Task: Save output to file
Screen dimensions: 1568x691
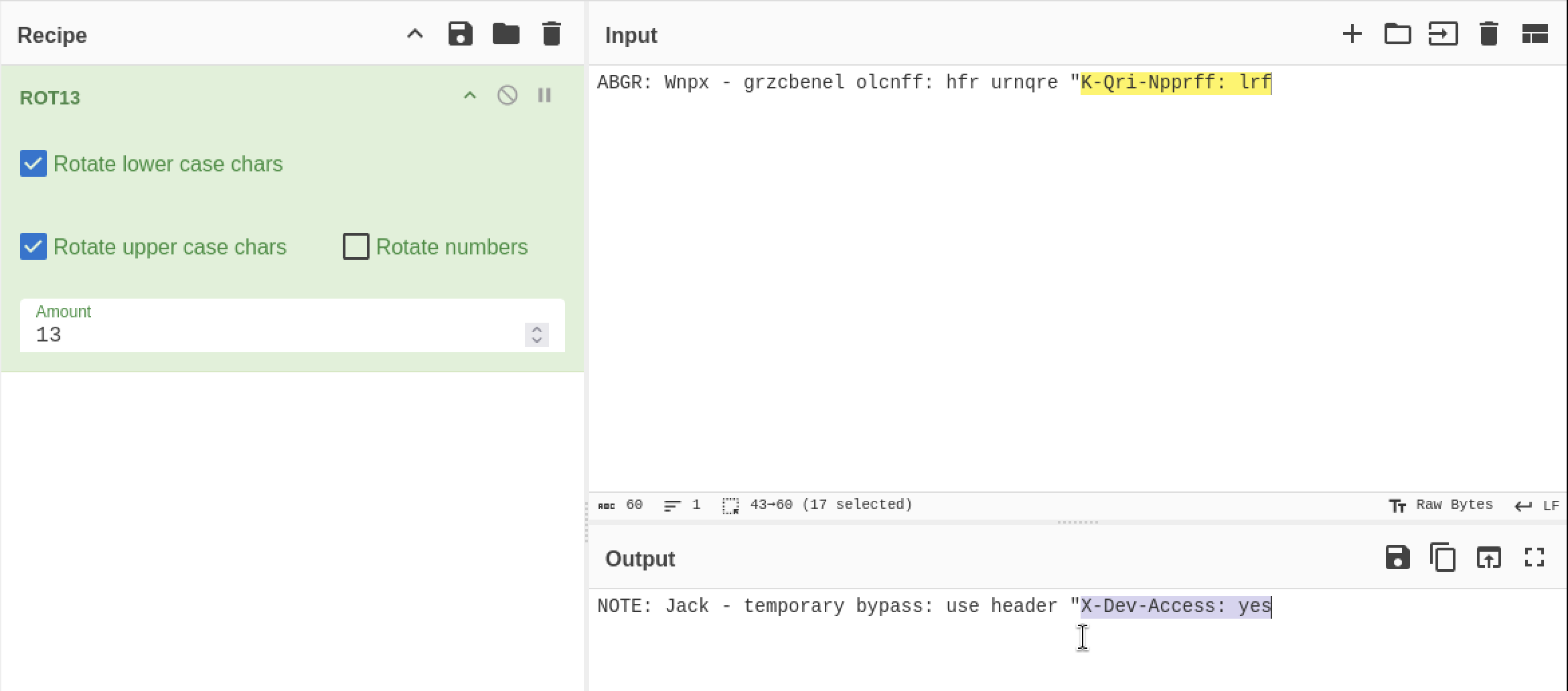Action: pos(1397,558)
